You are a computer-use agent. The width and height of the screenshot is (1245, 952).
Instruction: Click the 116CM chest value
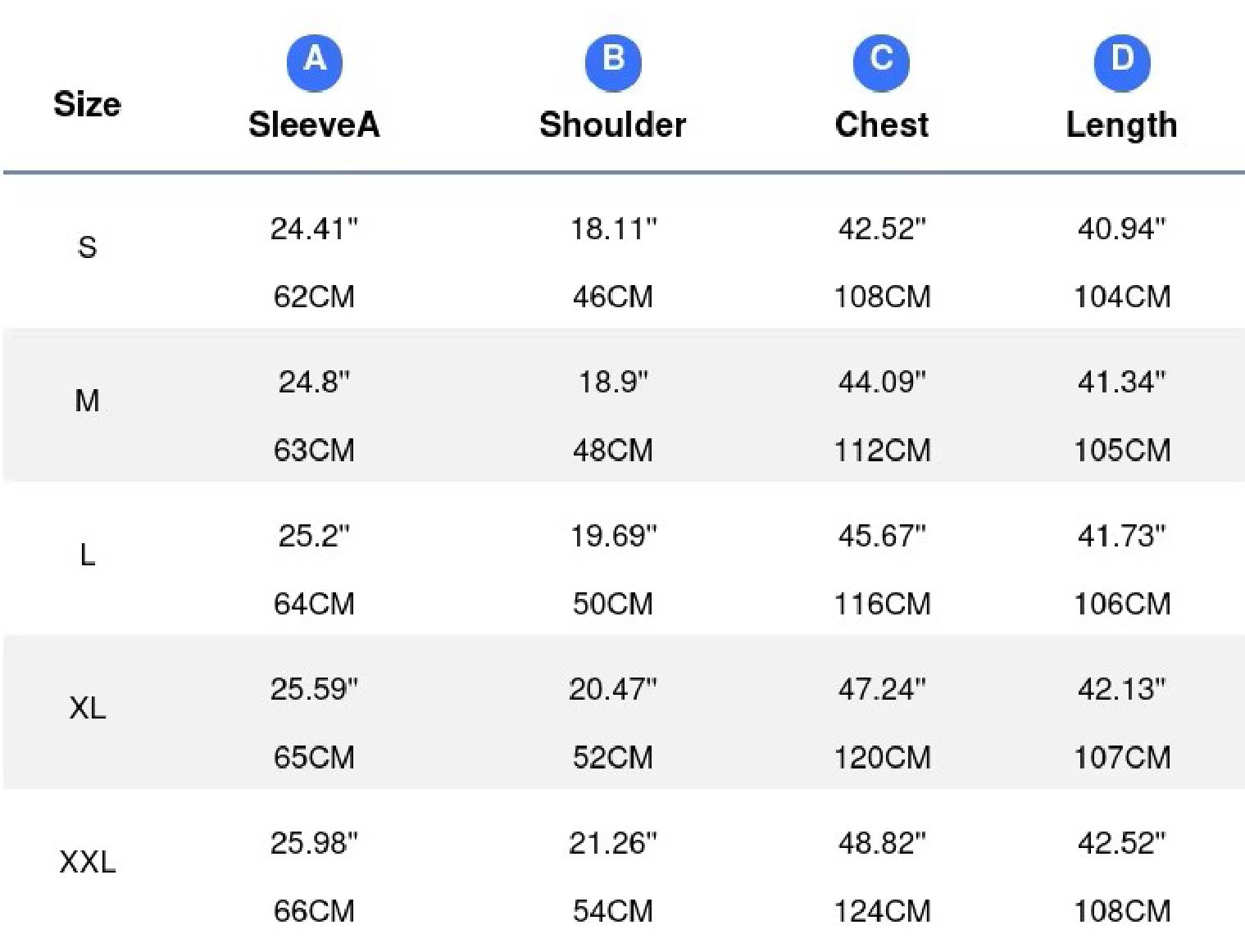(882, 604)
